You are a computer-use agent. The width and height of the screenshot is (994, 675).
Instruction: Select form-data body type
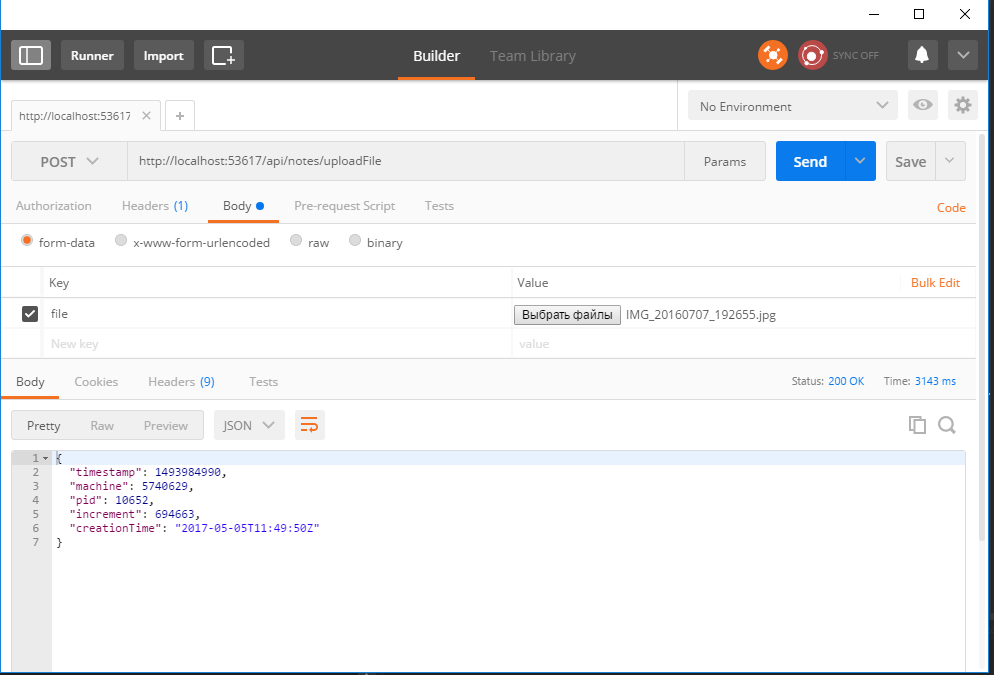27,240
